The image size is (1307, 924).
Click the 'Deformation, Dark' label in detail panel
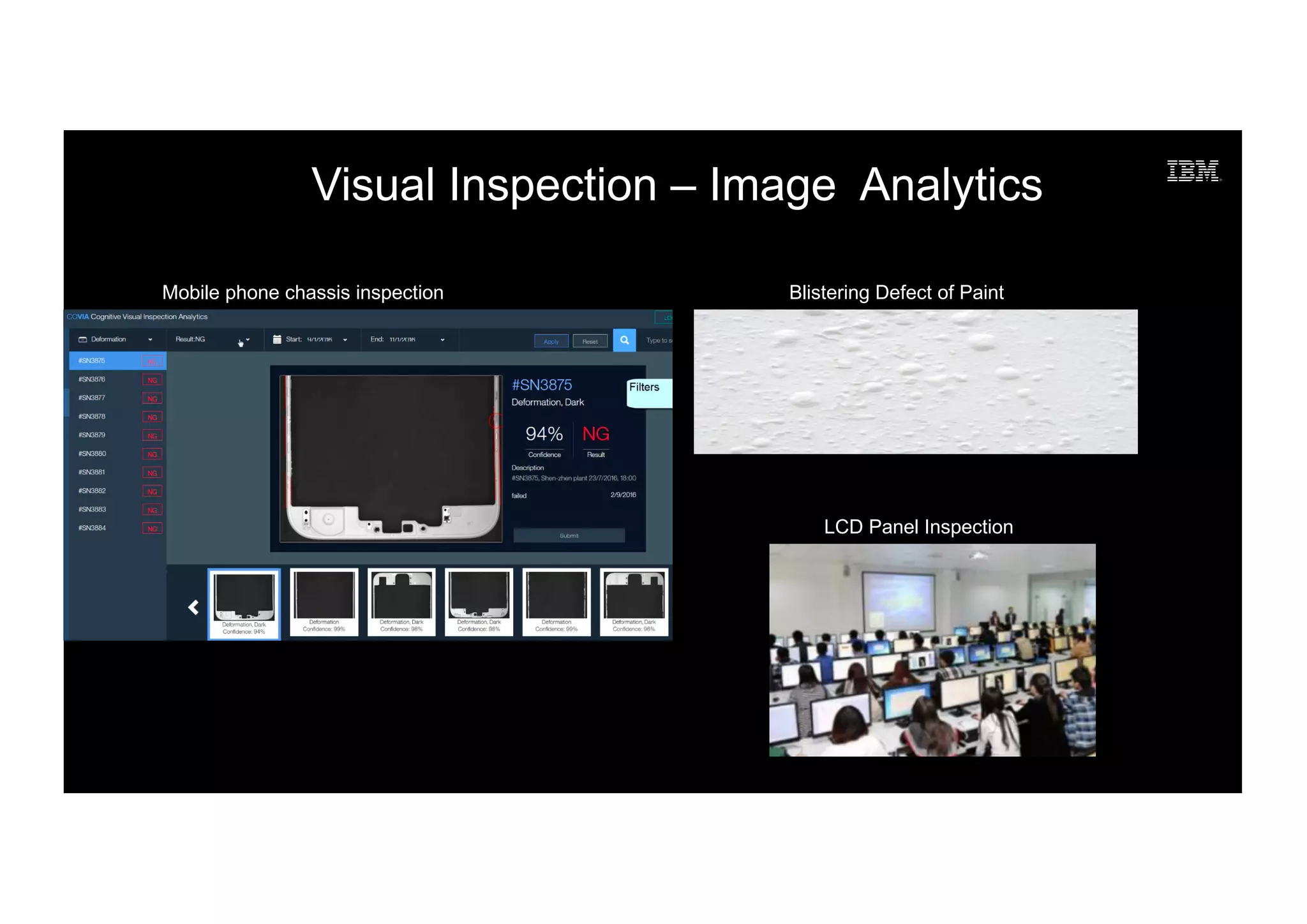(548, 402)
